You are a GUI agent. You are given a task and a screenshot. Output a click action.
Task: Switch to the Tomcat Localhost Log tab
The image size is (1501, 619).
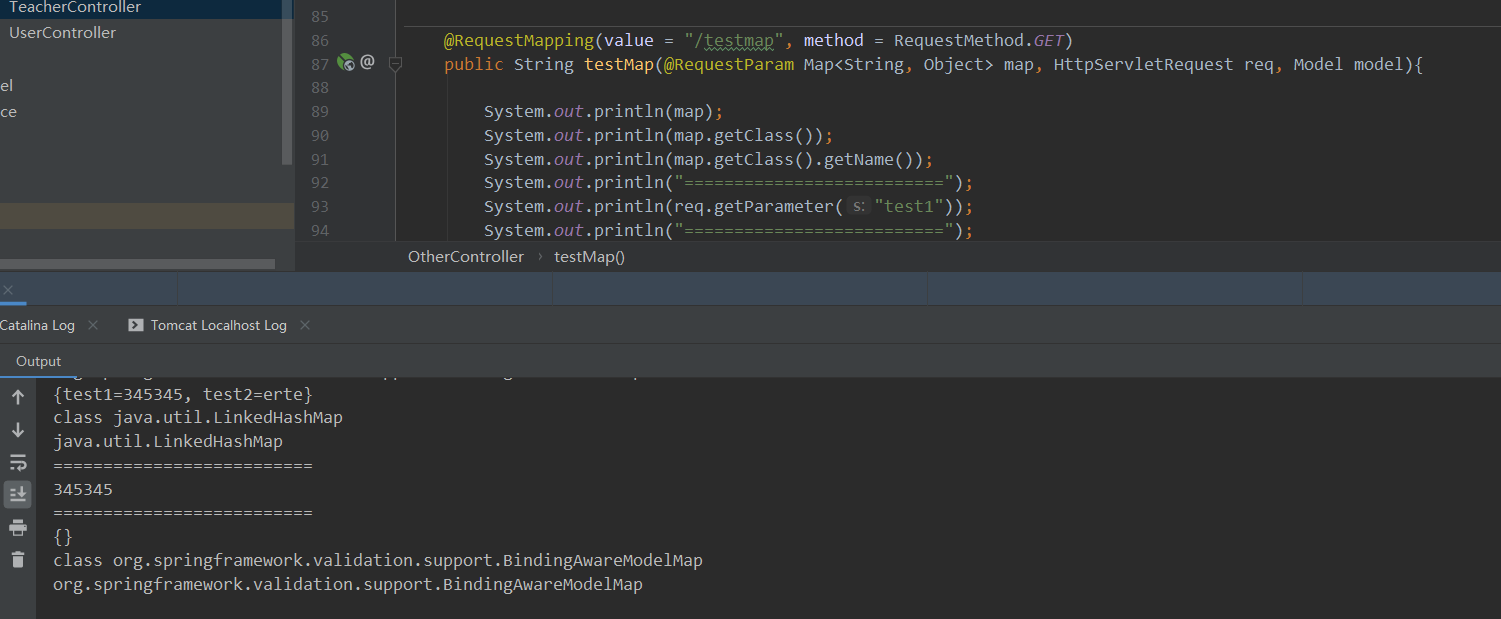(x=218, y=325)
